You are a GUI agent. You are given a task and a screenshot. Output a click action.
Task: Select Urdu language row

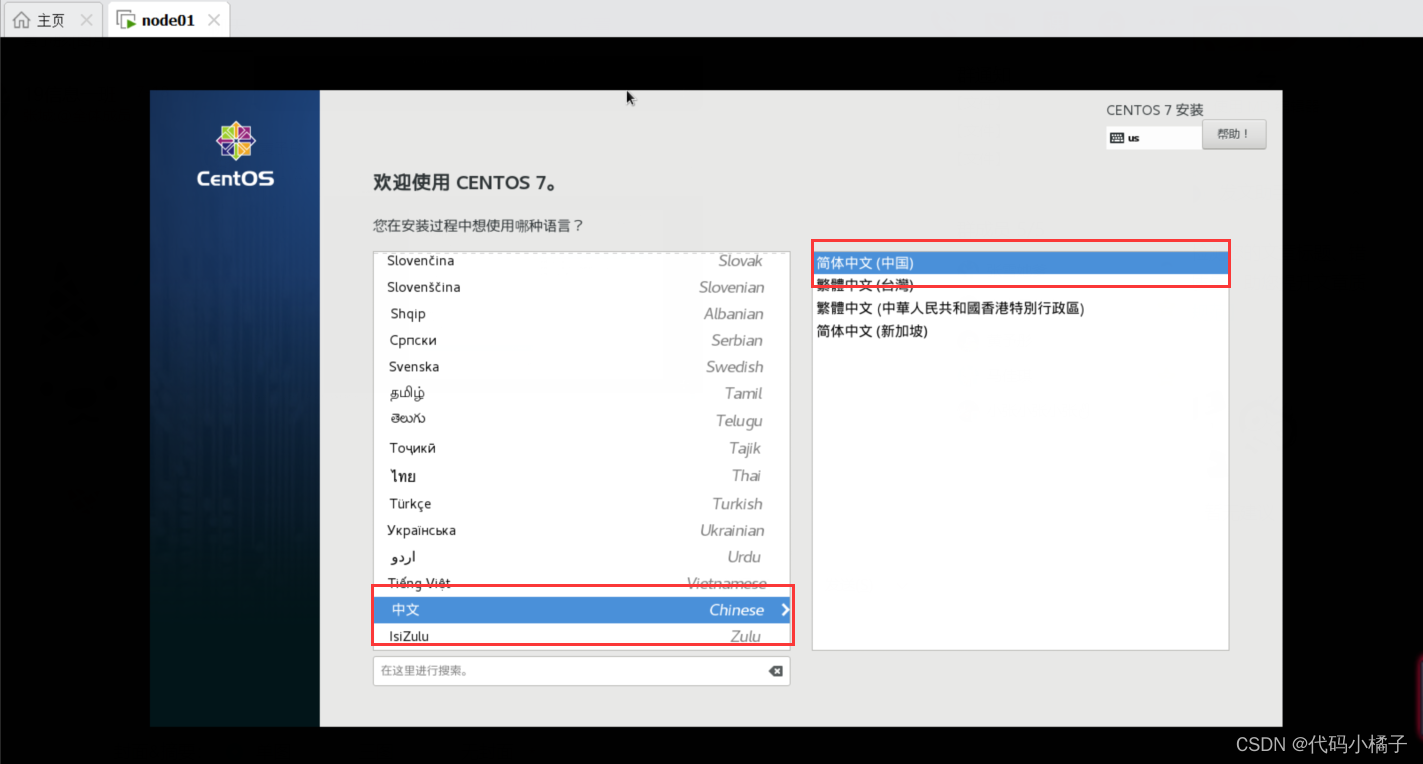581,557
